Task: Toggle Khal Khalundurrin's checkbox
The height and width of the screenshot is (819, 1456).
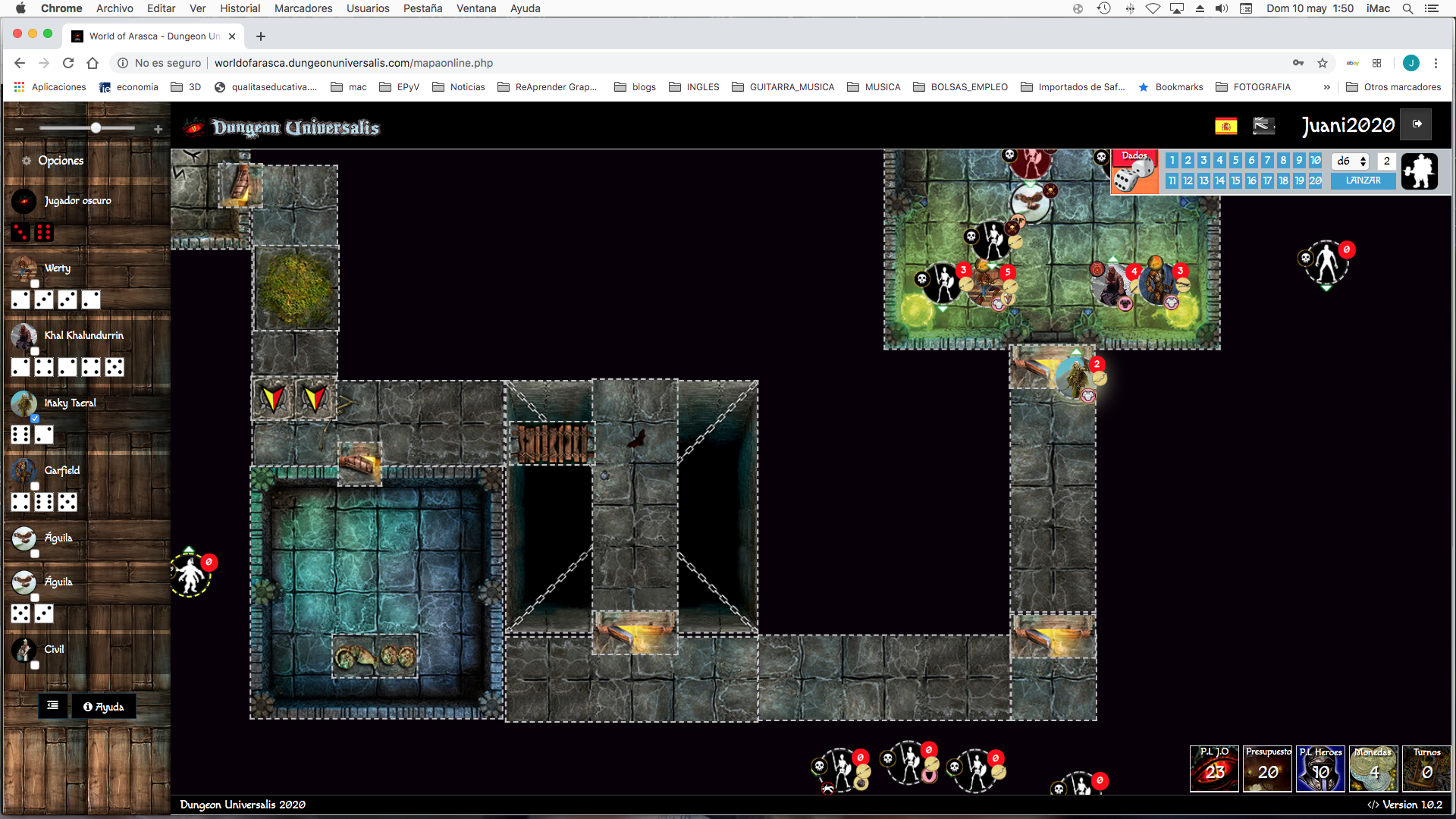Action: (34, 351)
